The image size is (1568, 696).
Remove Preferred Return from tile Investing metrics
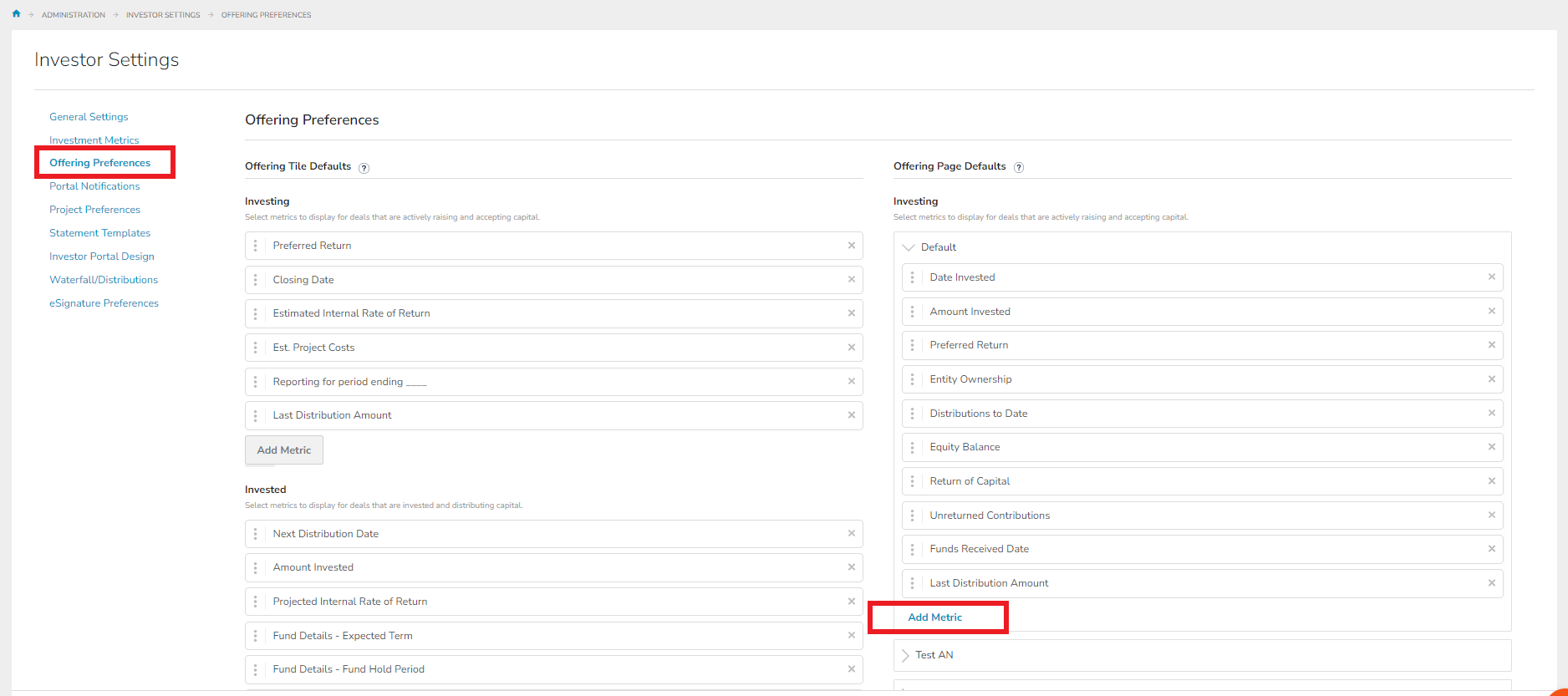click(852, 246)
